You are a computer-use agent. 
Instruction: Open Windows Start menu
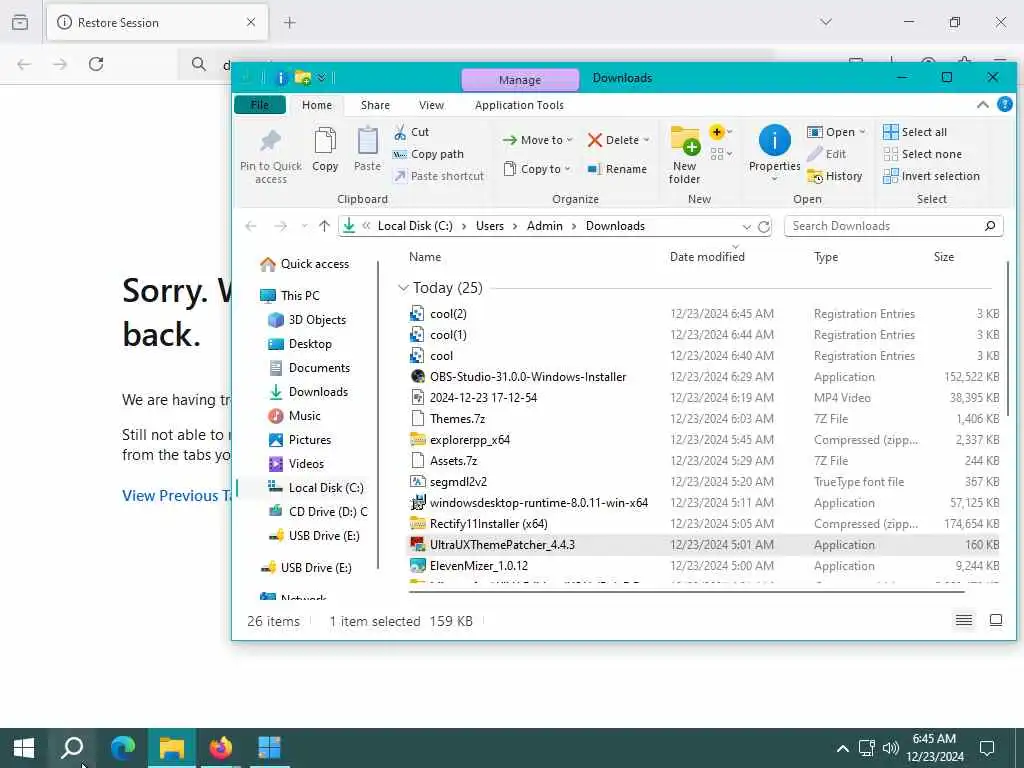click(x=24, y=748)
